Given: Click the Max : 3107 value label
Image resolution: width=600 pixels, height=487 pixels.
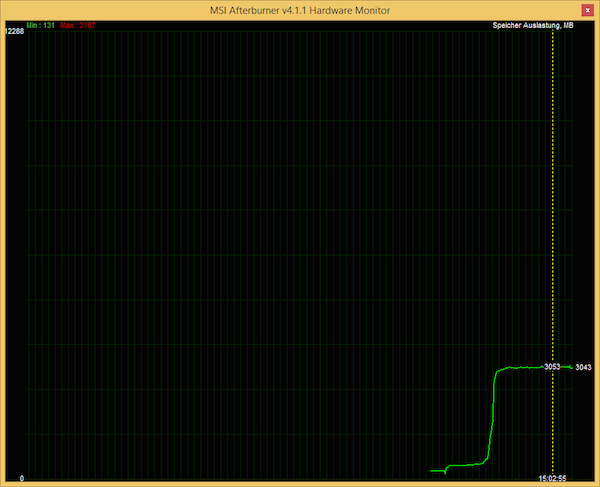Looking at the screenshot, I should (78, 25).
